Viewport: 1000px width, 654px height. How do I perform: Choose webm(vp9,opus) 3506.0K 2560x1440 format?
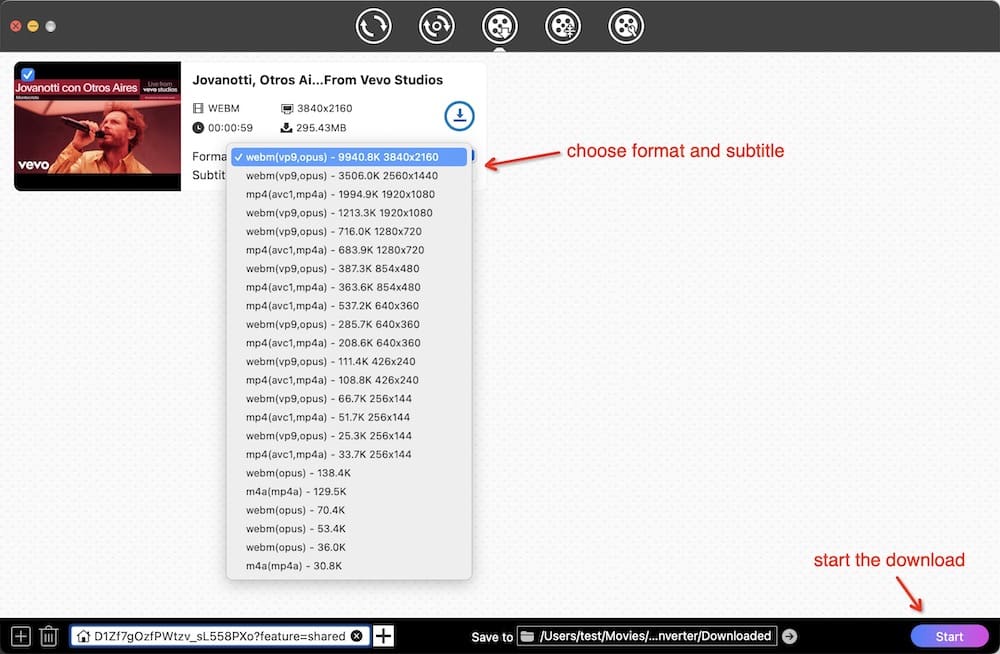(342, 175)
